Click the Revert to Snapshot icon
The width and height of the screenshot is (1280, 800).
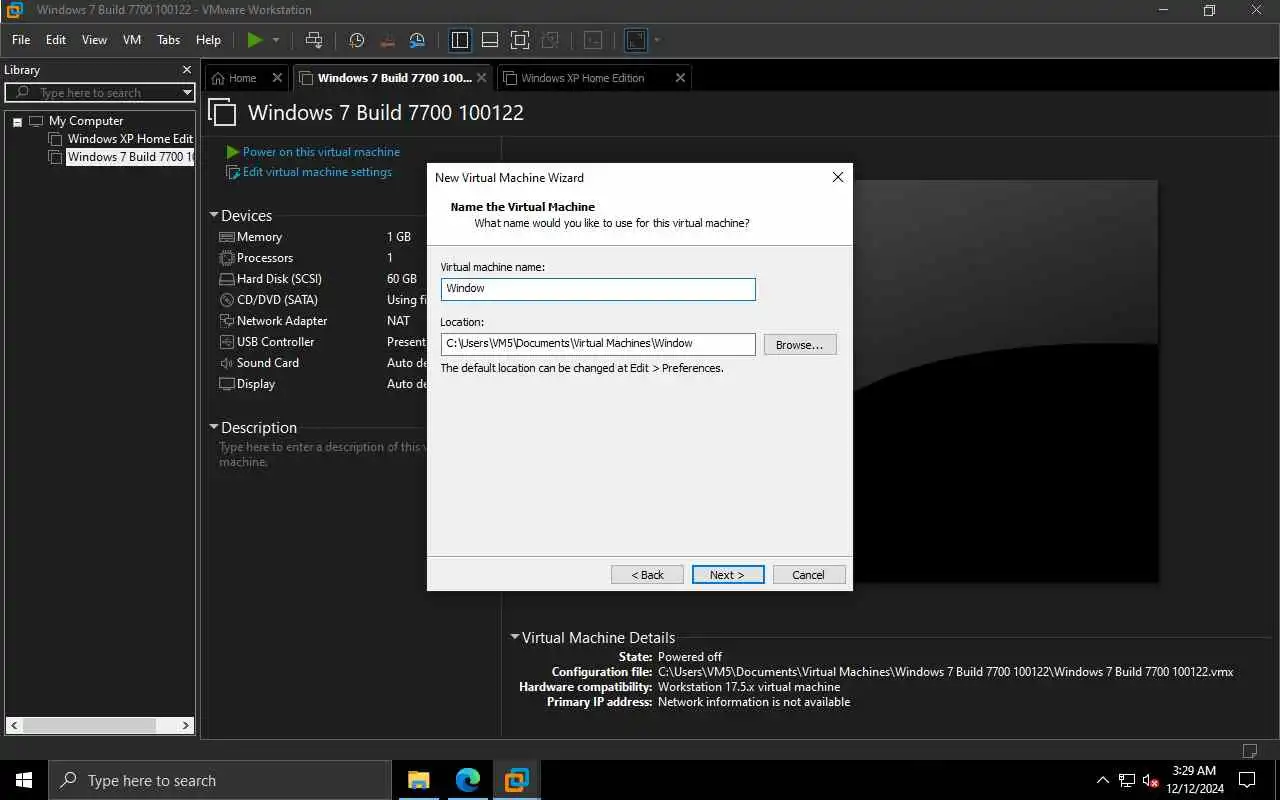[387, 40]
